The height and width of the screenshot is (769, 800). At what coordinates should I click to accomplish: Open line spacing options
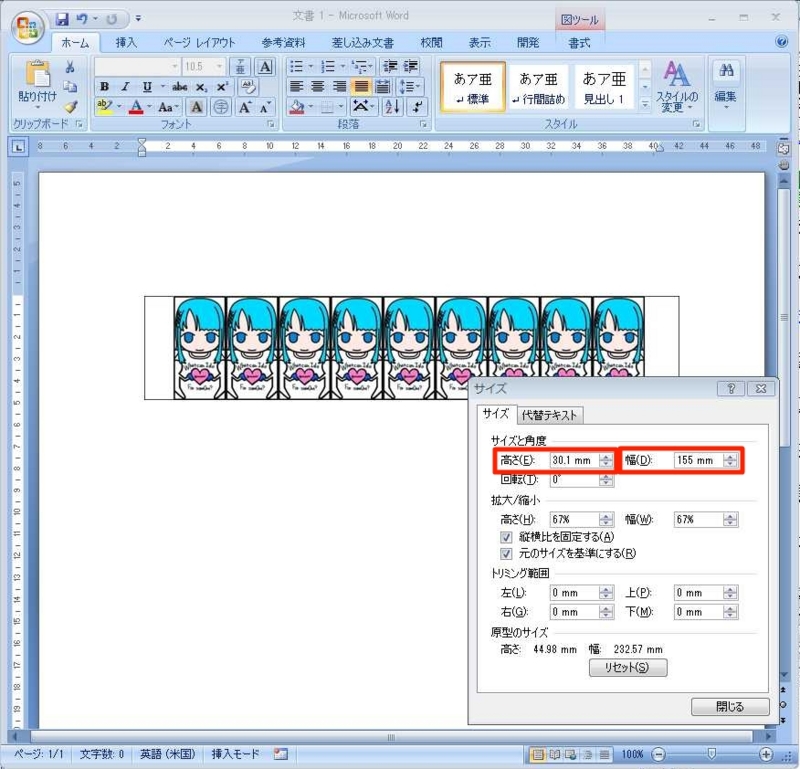tap(409, 87)
